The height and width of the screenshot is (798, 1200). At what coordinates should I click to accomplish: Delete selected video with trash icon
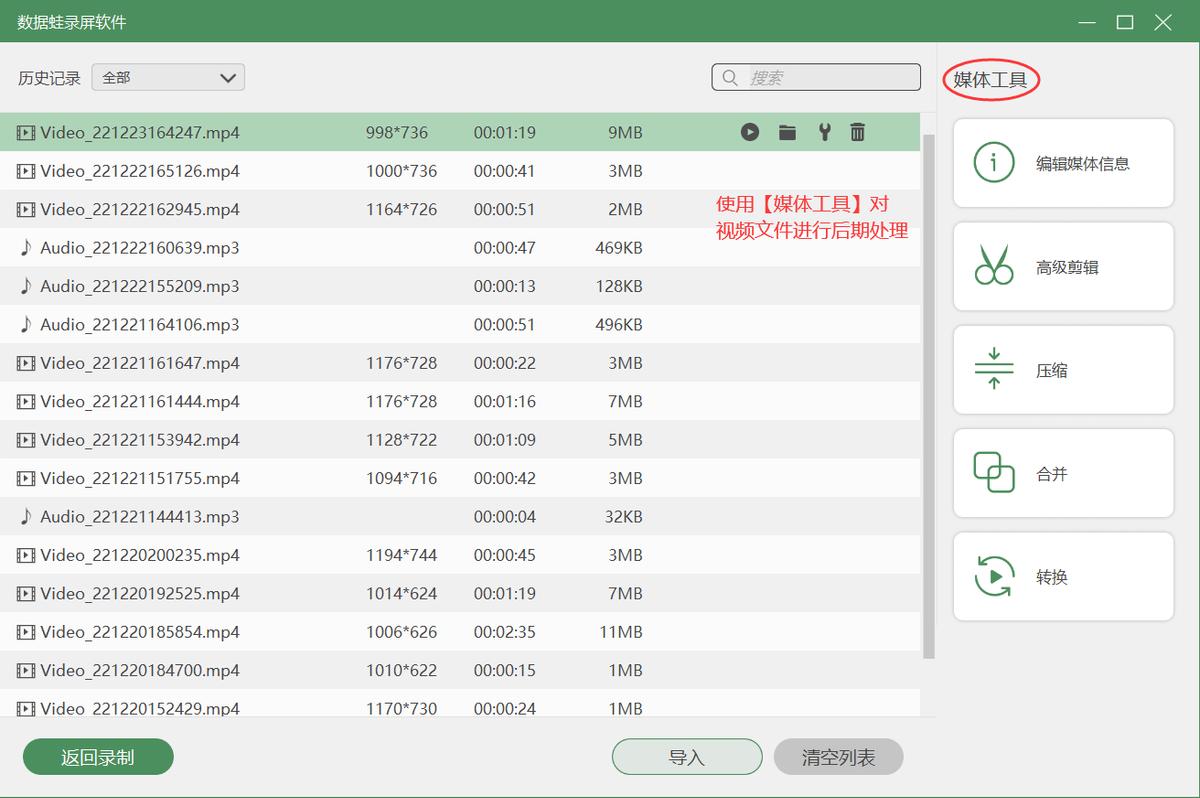point(858,132)
